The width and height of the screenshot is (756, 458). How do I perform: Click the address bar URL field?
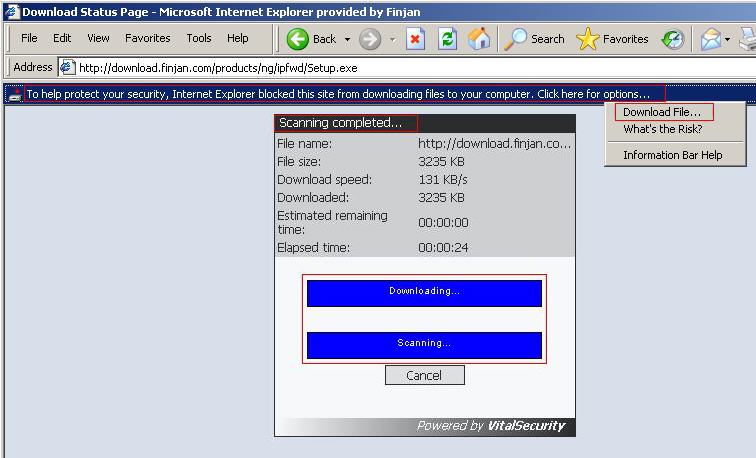tap(400, 68)
